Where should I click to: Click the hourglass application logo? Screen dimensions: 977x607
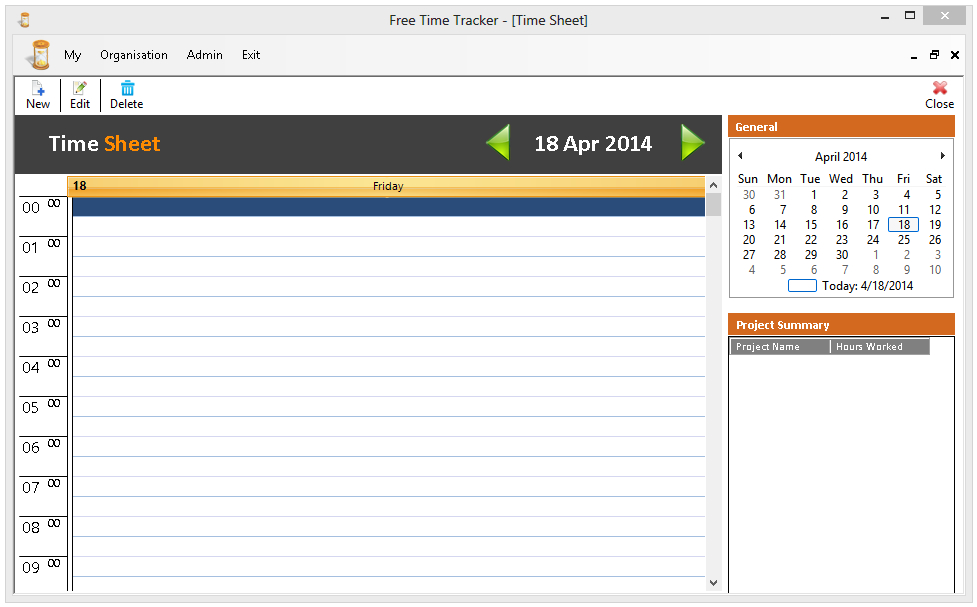pos(39,55)
